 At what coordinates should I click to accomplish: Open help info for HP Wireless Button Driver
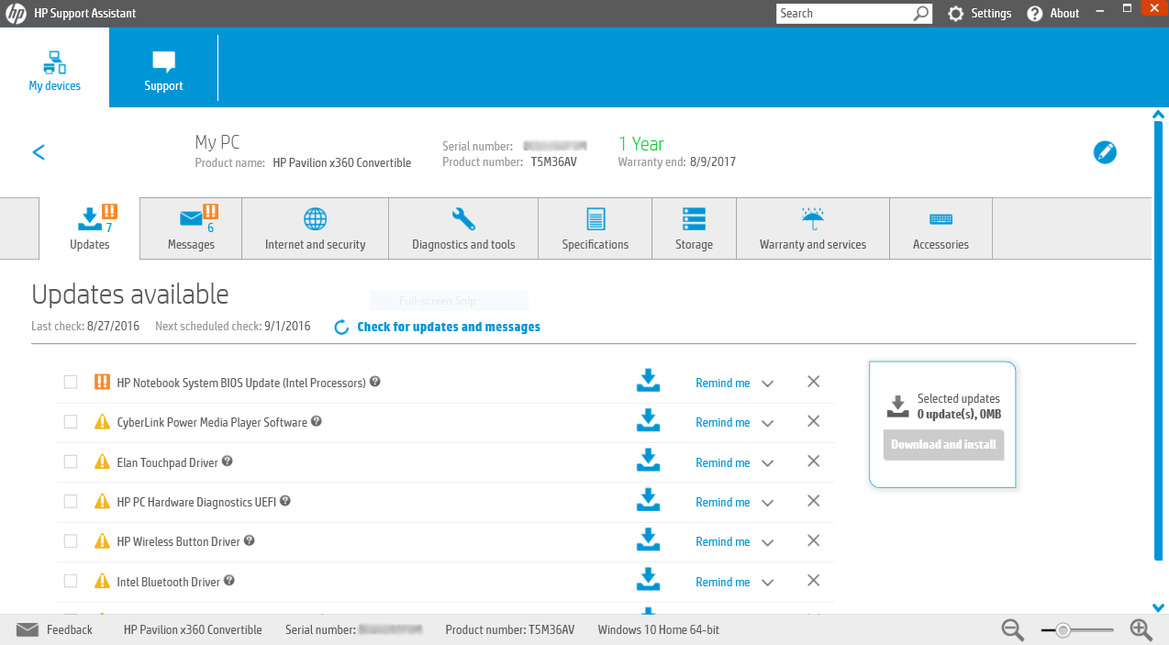click(249, 541)
